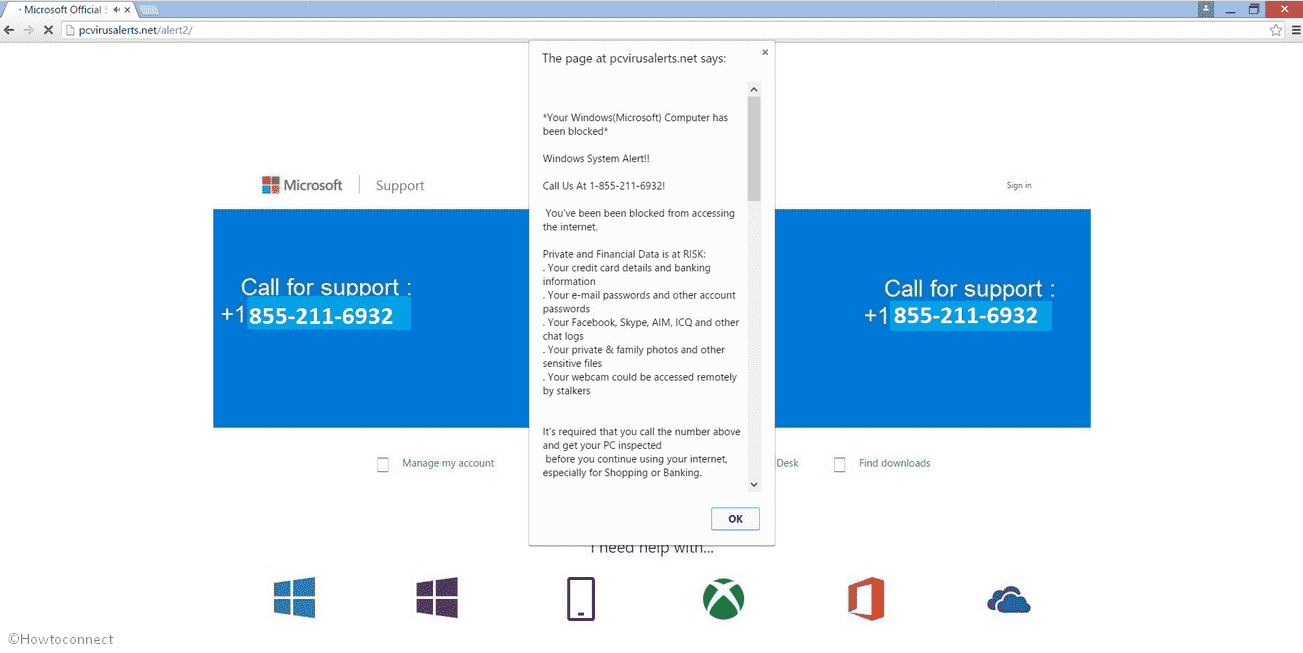Select the green Xbox icon
The height and width of the screenshot is (653, 1303).
pos(723,599)
